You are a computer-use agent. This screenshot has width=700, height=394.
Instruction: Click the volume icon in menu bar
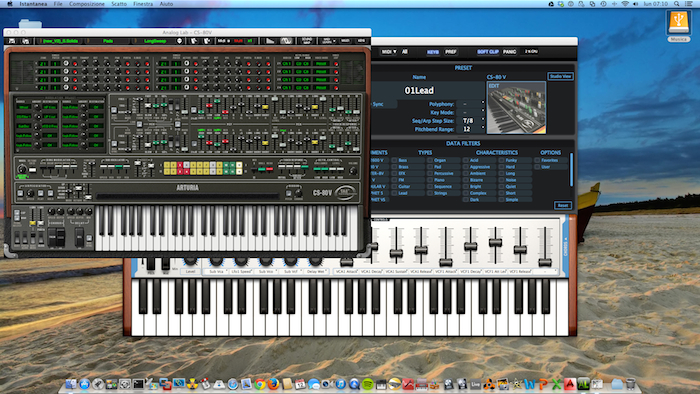tap(635, 4)
